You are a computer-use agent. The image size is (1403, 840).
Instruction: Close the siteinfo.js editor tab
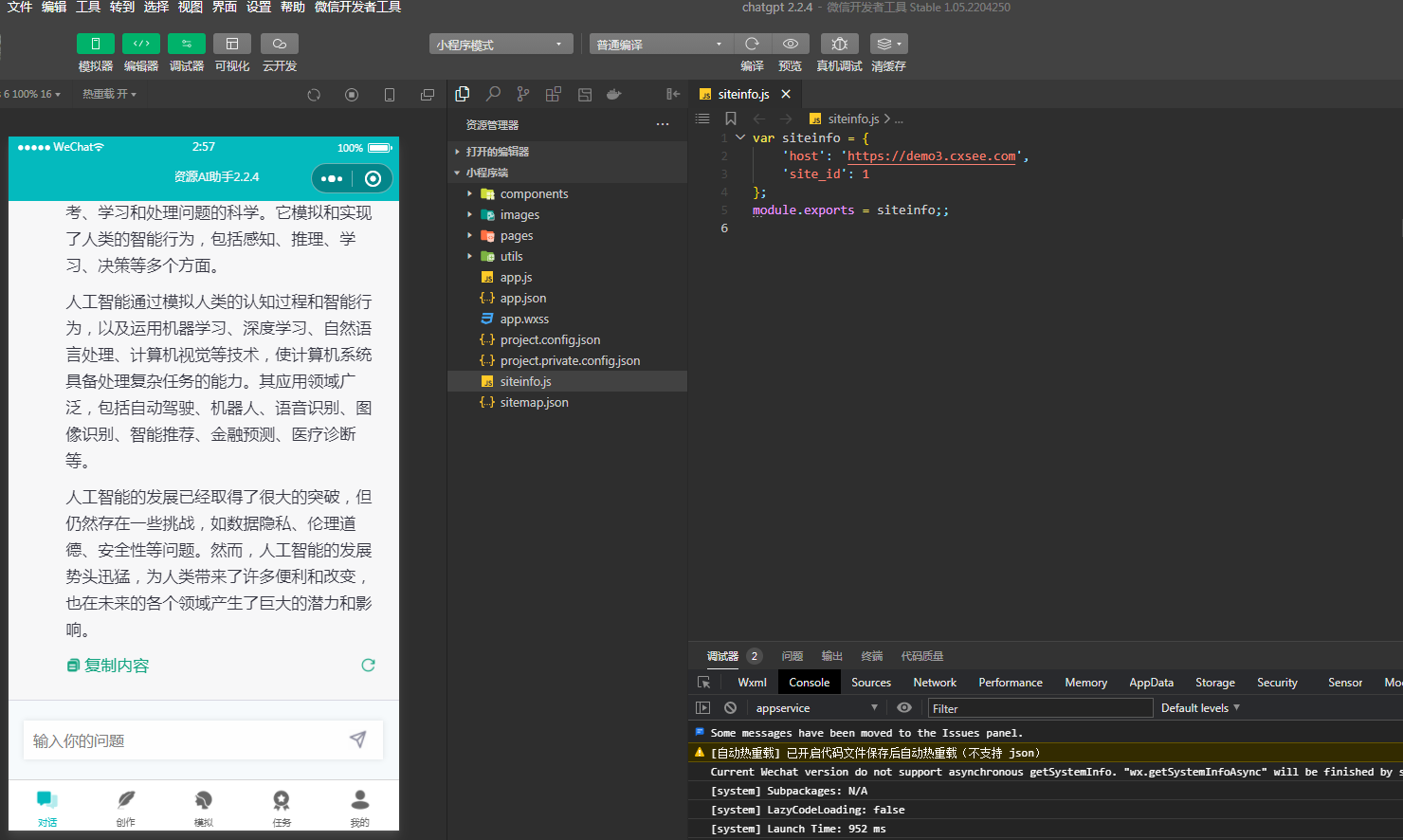coord(786,94)
